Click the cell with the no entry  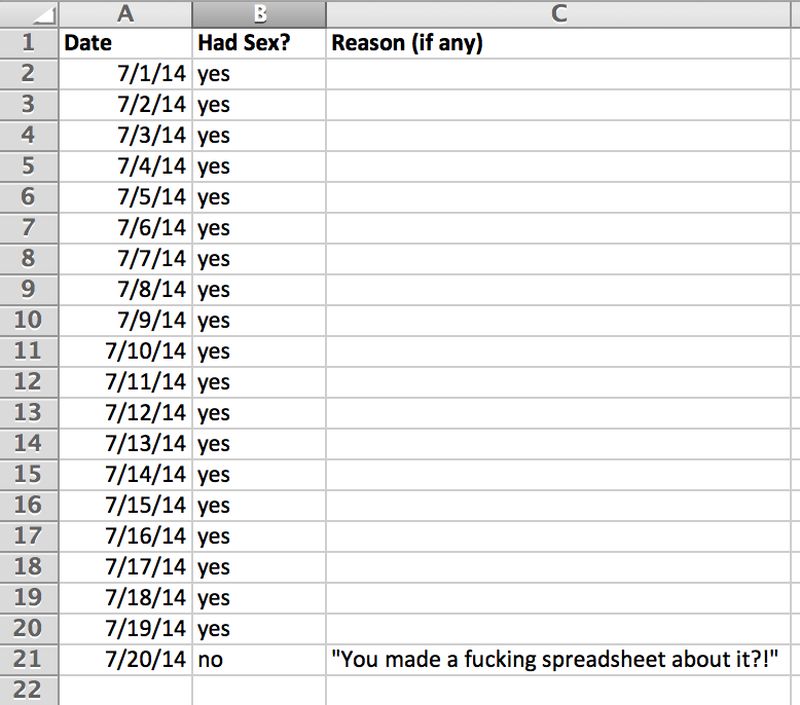(x=258, y=659)
